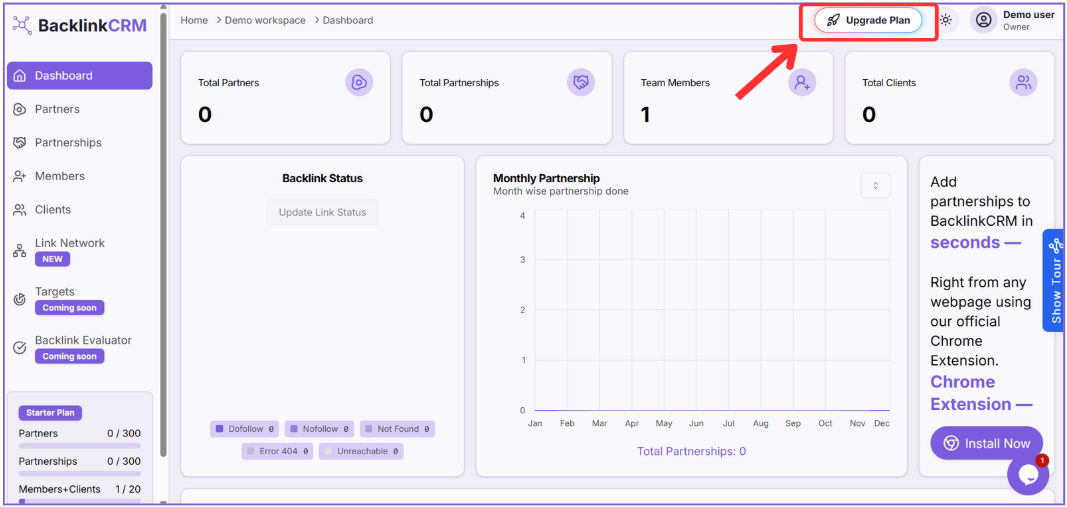Click the Total Partners card icon

pos(359,83)
